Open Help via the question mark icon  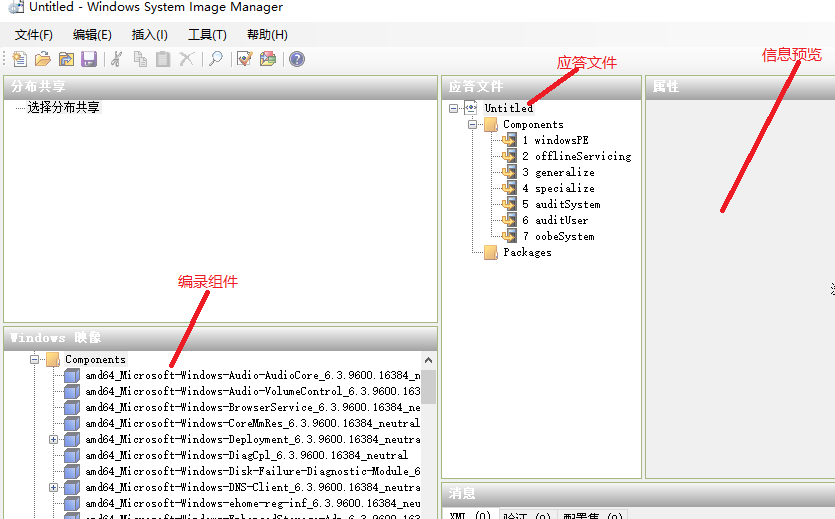297,59
